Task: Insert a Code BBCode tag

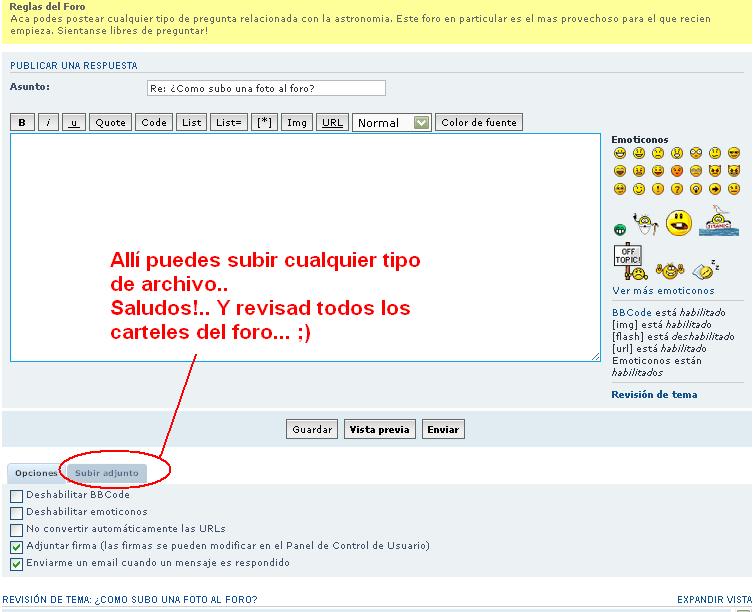Action: [x=154, y=122]
